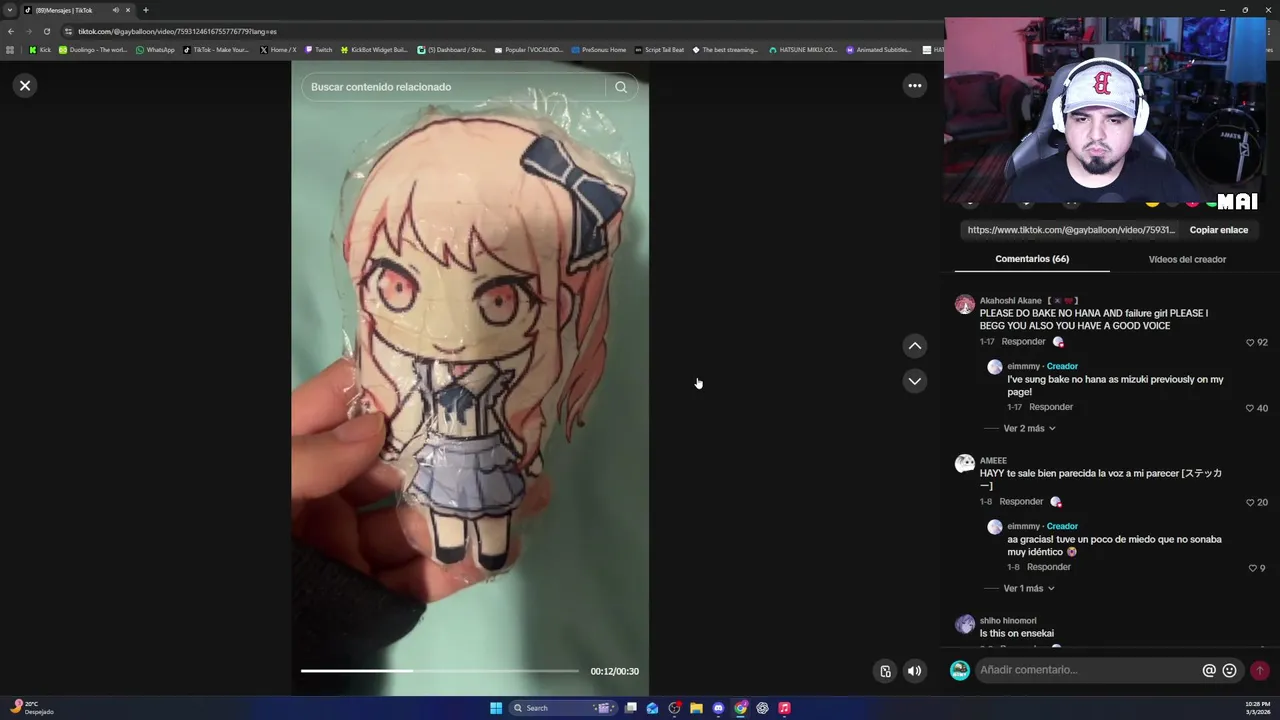
Task: Open new browser tab with plus icon
Action: (146, 10)
